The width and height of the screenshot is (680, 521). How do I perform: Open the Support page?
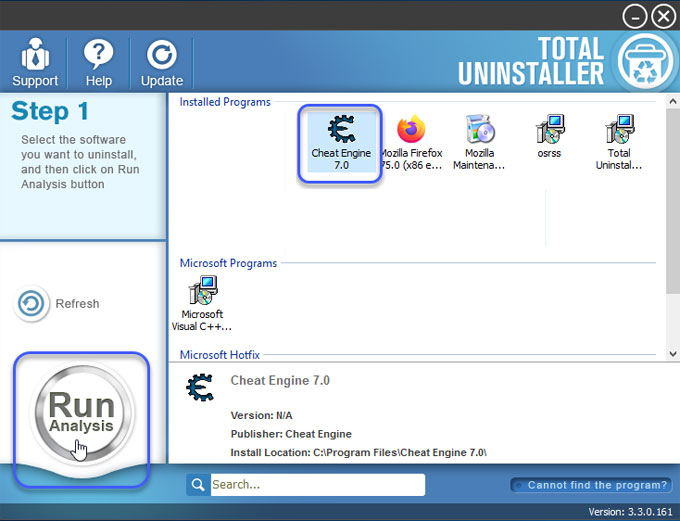pos(35,62)
